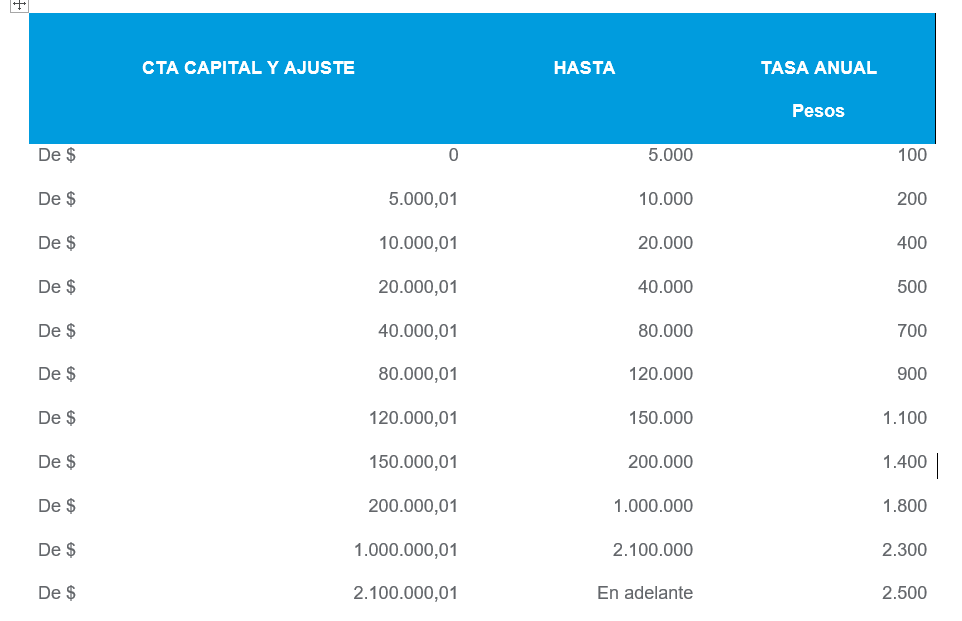The width and height of the screenshot is (962, 621).
Task: Select the 700 annual rate value
Action: coord(912,331)
